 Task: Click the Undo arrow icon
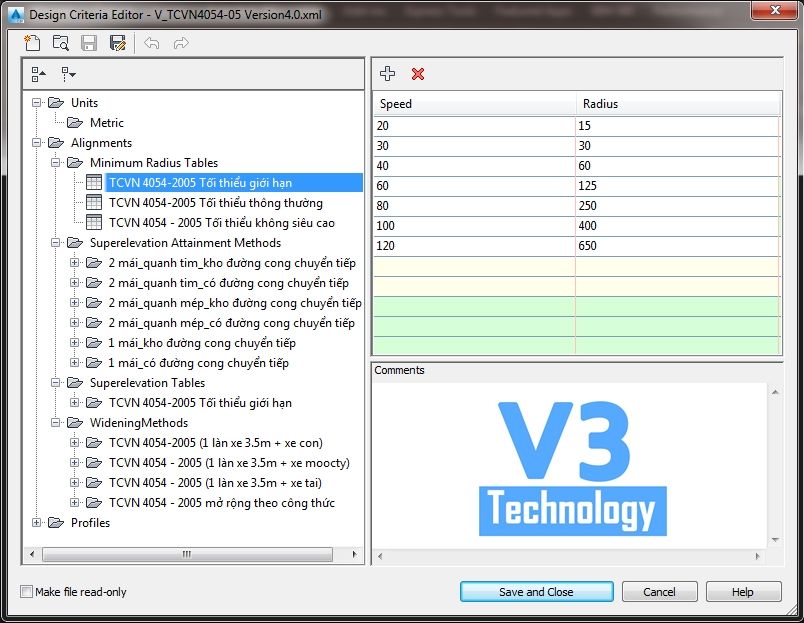(x=151, y=43)
